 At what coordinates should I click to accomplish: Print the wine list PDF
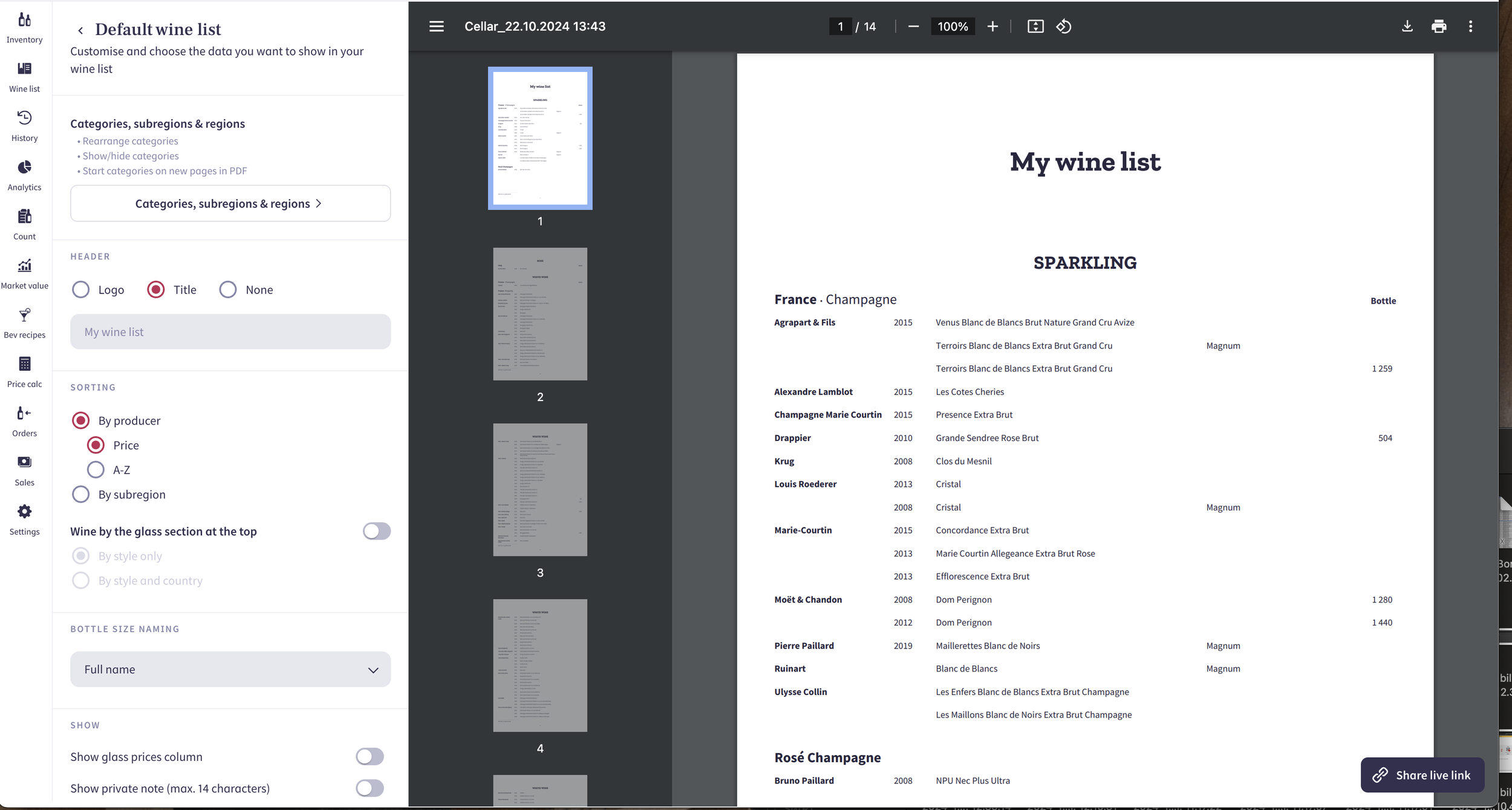[x=1439, y=27]
